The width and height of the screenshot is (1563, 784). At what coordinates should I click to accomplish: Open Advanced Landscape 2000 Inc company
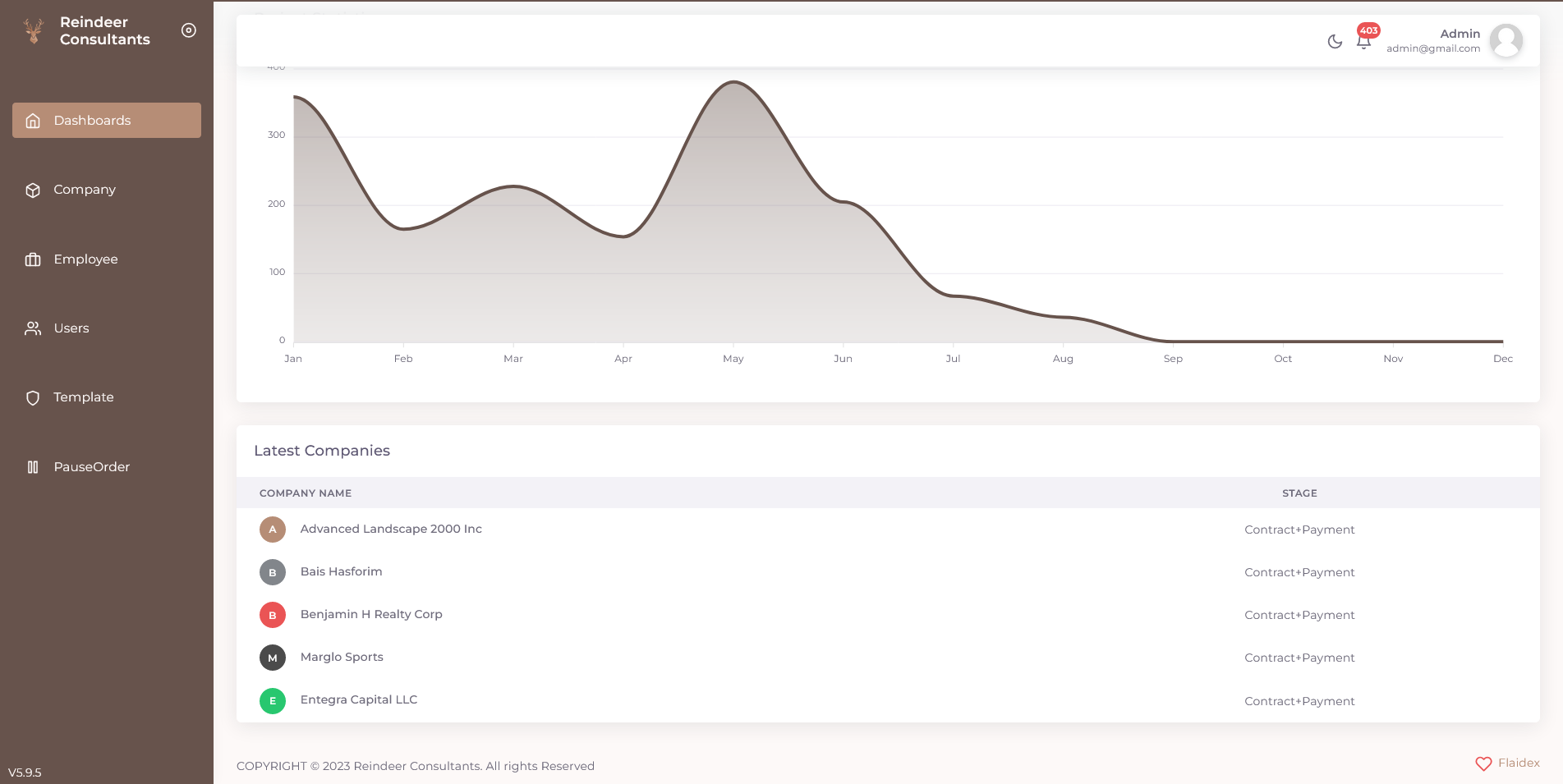tap(391, 529)
